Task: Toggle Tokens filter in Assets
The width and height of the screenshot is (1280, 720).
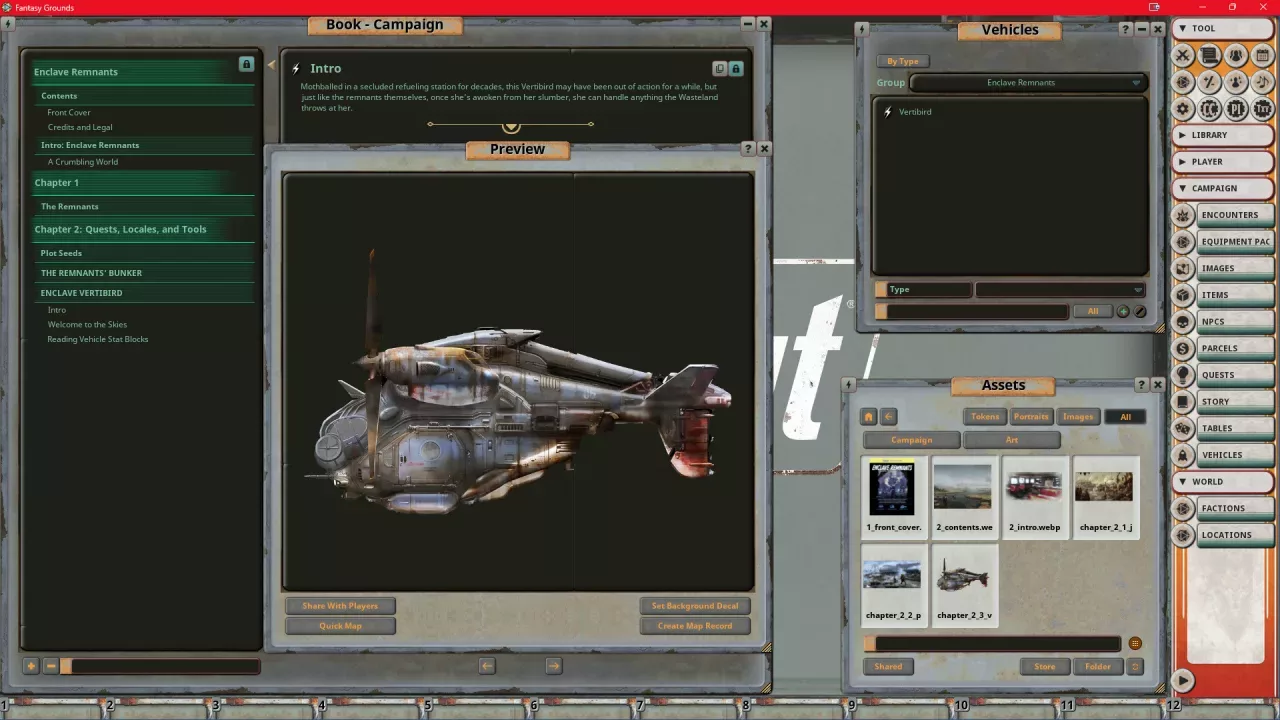Action: (x=985, y=417)
